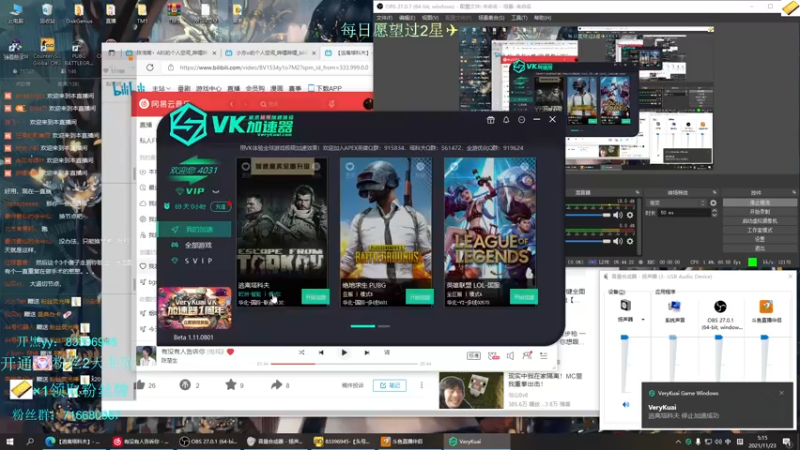Switch to second page indicator in VK game carousel
Viewport: 800px width, 450px height.
pos(384,326)
